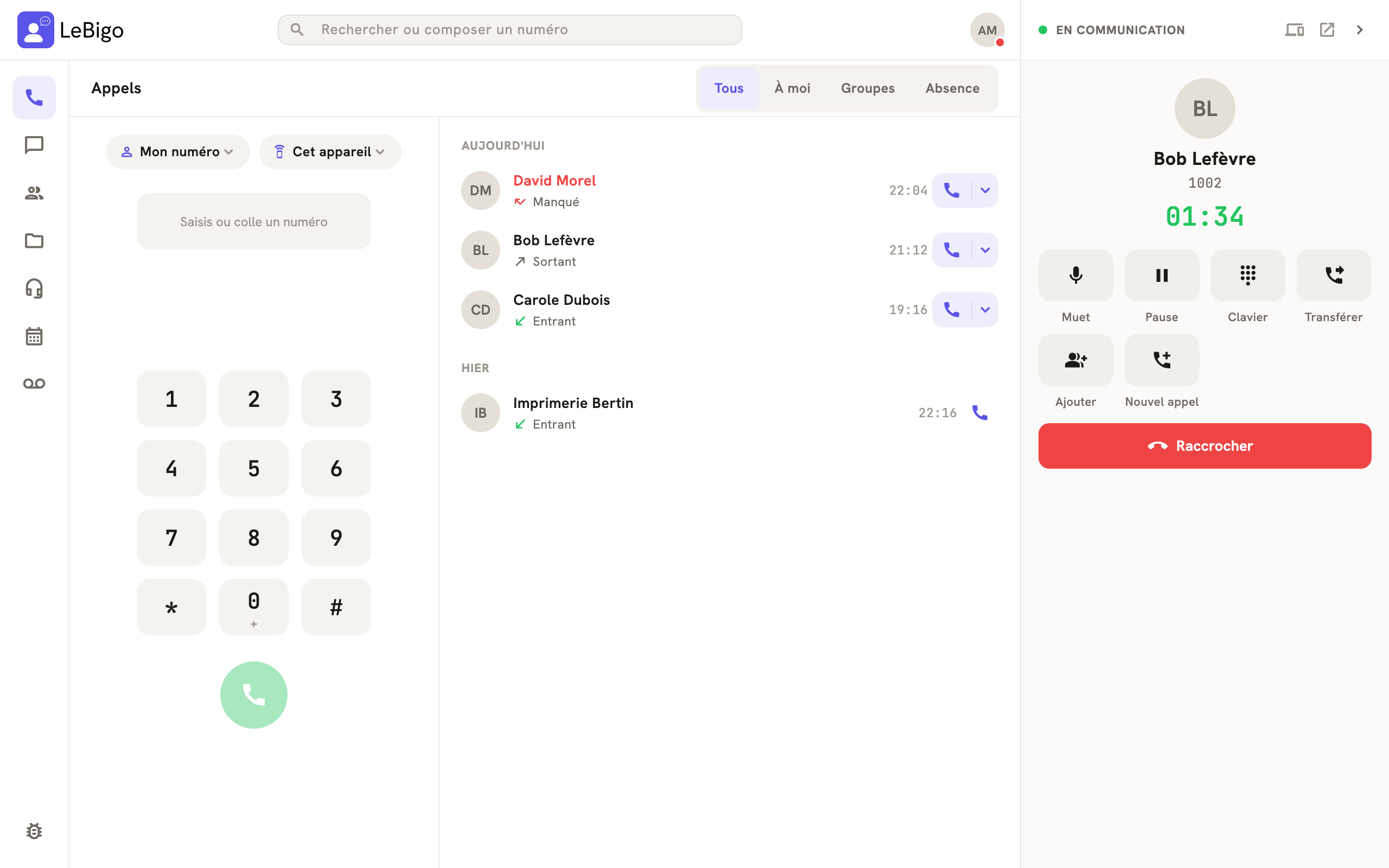Click the LeBigo logo
Viewport: 1389px width, 868px height.
click(x=71, y=30)
